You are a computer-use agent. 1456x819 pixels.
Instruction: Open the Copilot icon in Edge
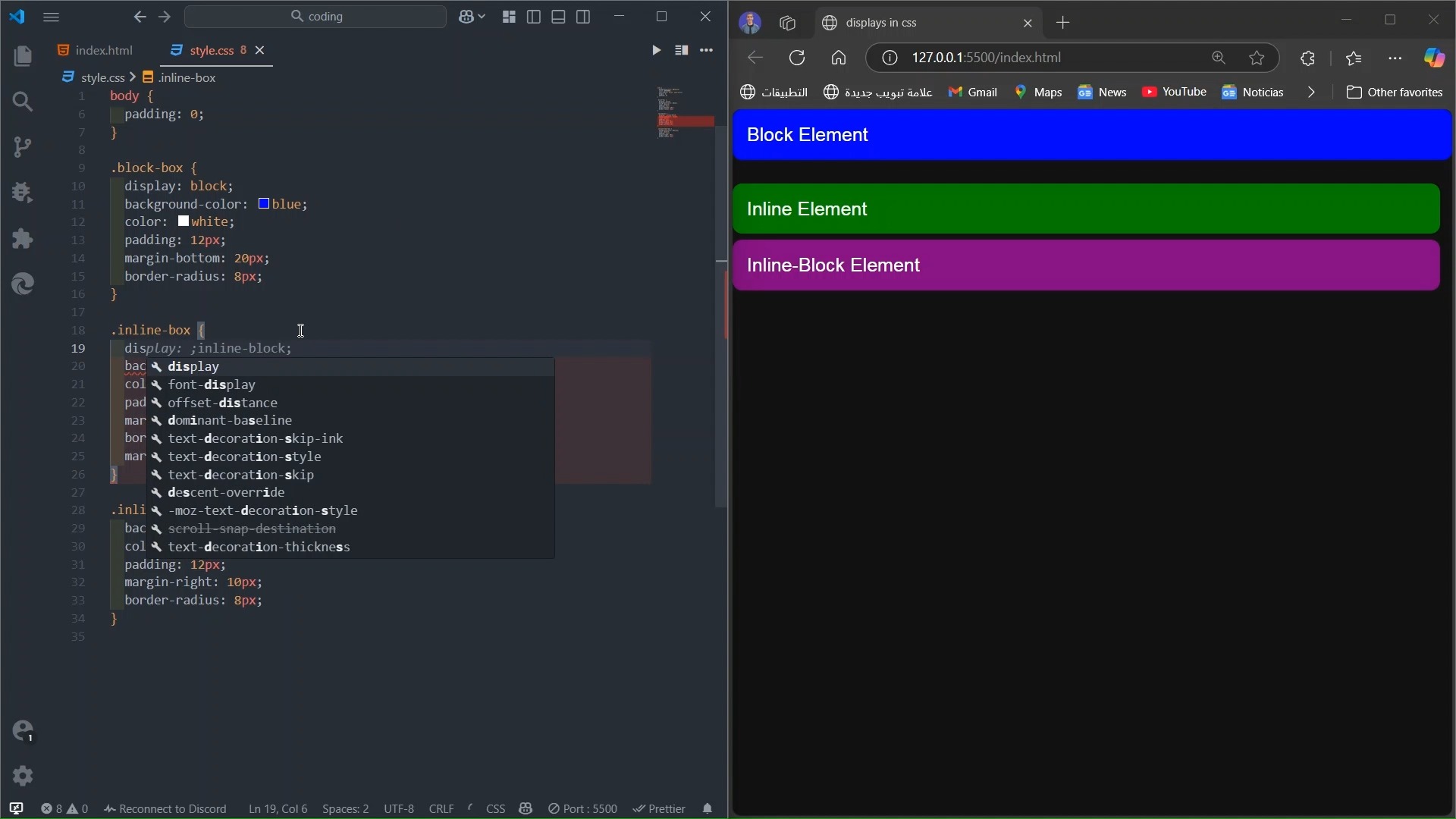click(1434, 58)
